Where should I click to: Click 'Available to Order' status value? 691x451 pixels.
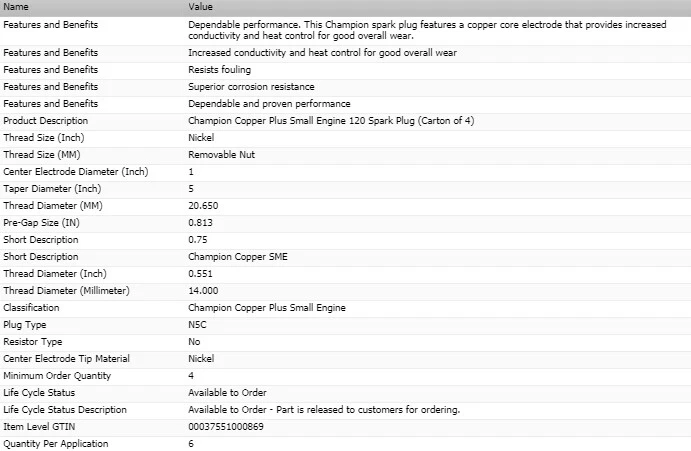click(227, 393)
